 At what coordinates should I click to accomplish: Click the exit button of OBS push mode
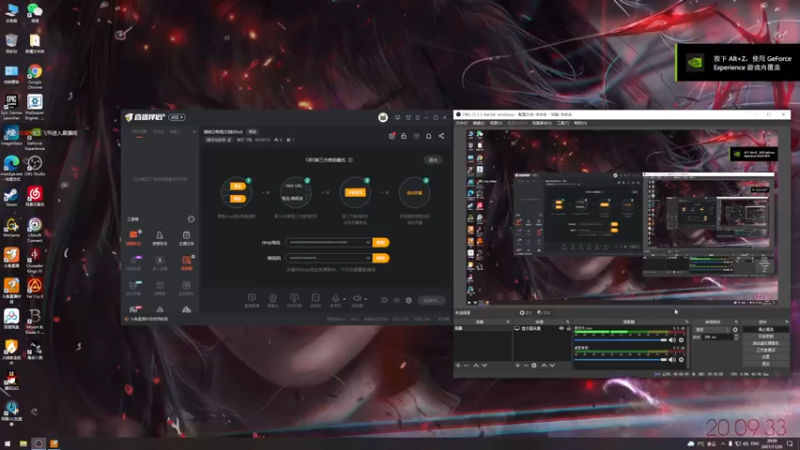tap(433, 160)
